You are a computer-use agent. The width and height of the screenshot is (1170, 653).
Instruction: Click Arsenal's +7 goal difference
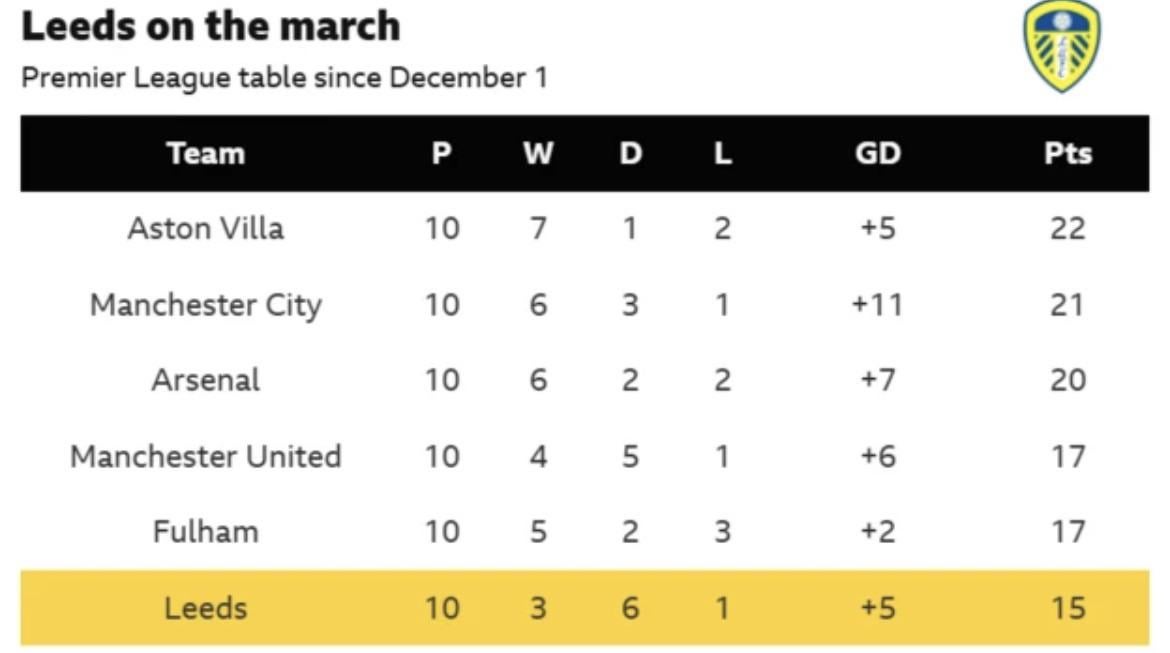pos(877,380)
